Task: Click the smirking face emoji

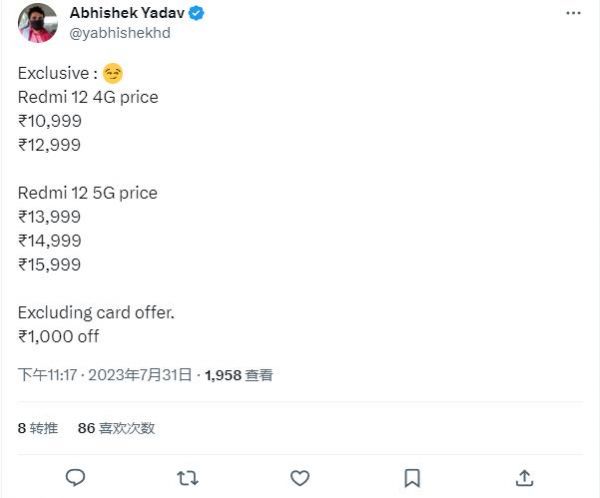Action: pos(113,74)
